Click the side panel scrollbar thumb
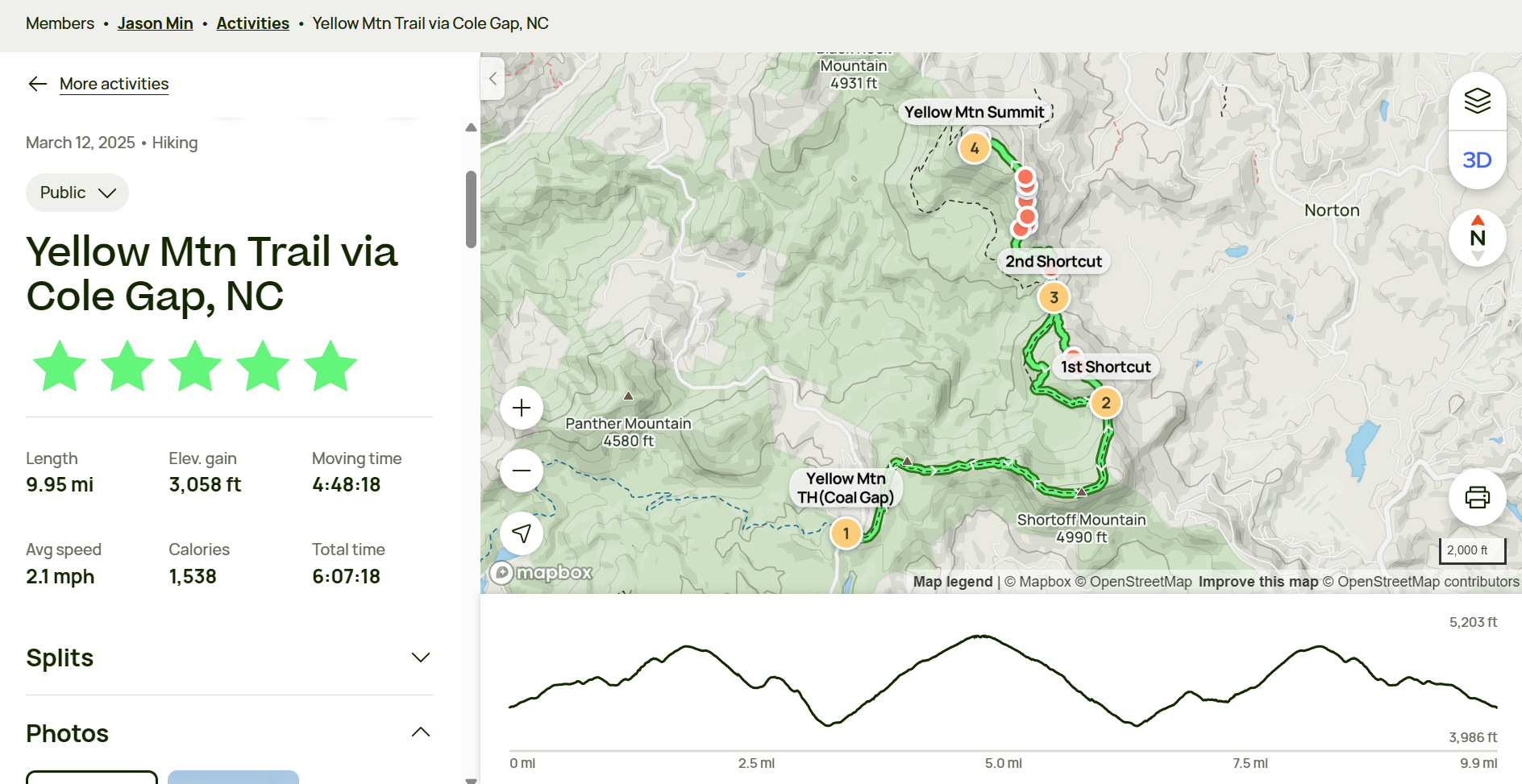Image resolution: width=1522 pixels, height=784 pixels. tap(471, 209)
